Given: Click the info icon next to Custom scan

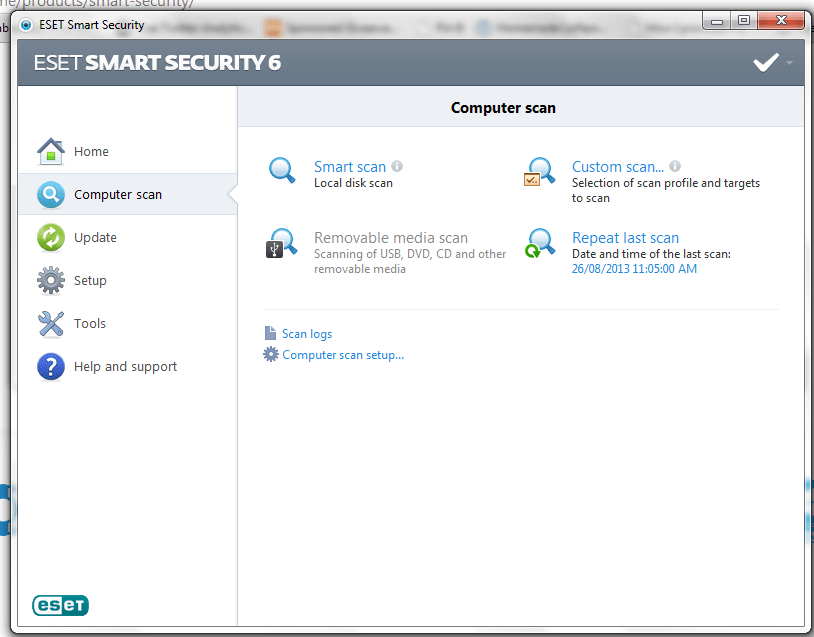Looking at the screenshot, I should coord(675,166).
